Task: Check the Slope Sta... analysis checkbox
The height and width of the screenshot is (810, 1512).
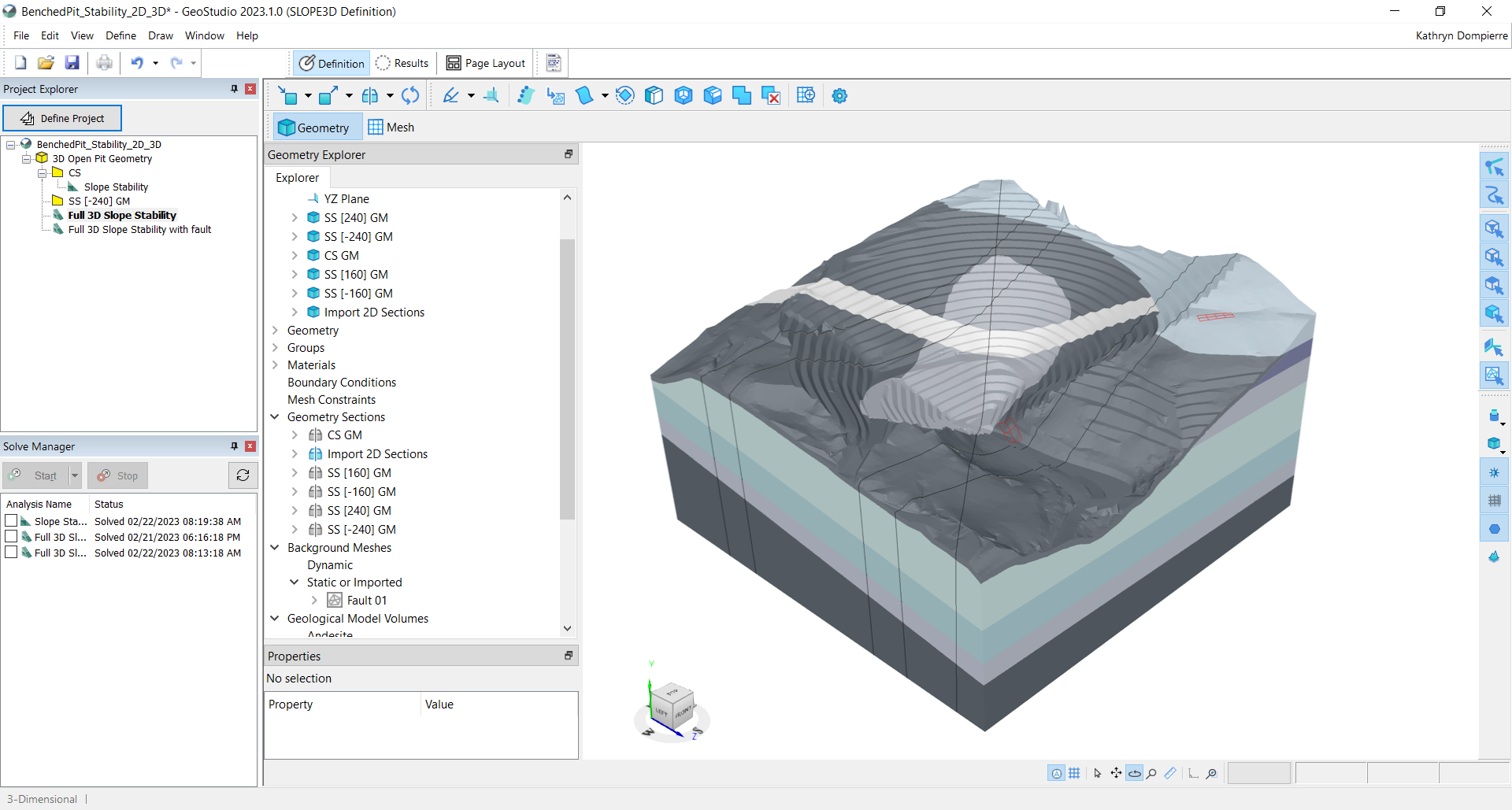Action: 11,521
